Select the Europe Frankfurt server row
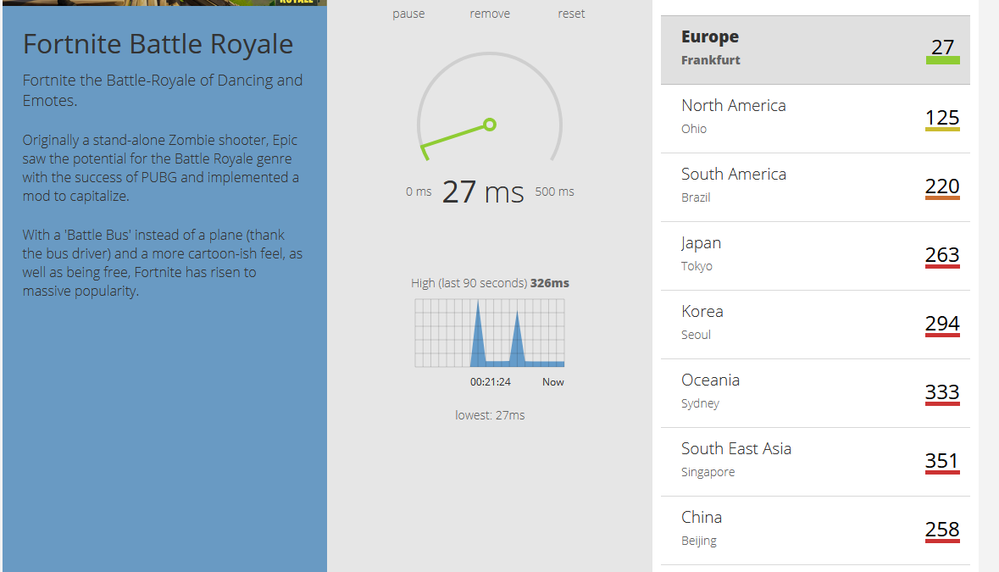The width and height of the screenshot is (999, 572). click(x=814, y=49)
